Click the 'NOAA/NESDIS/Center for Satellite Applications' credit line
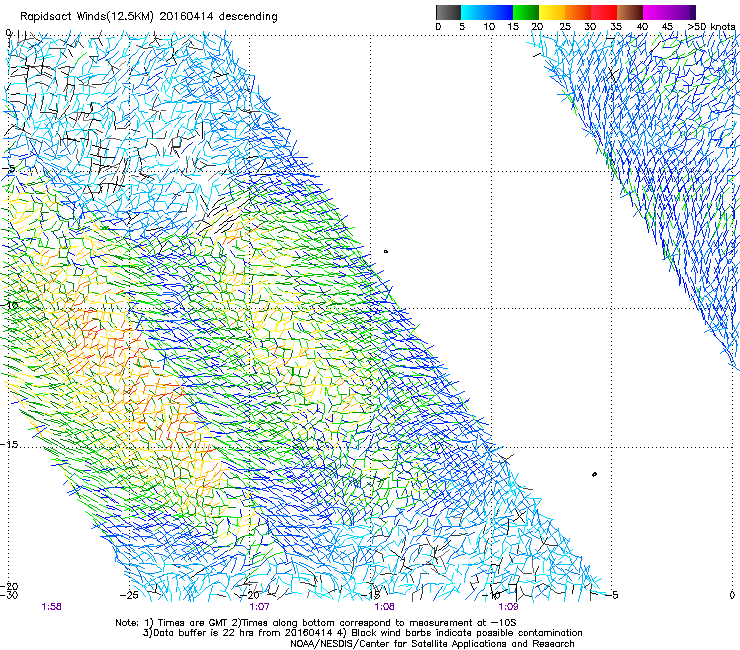The height and width of the screenshot is (650, 740). coord(432,644)
